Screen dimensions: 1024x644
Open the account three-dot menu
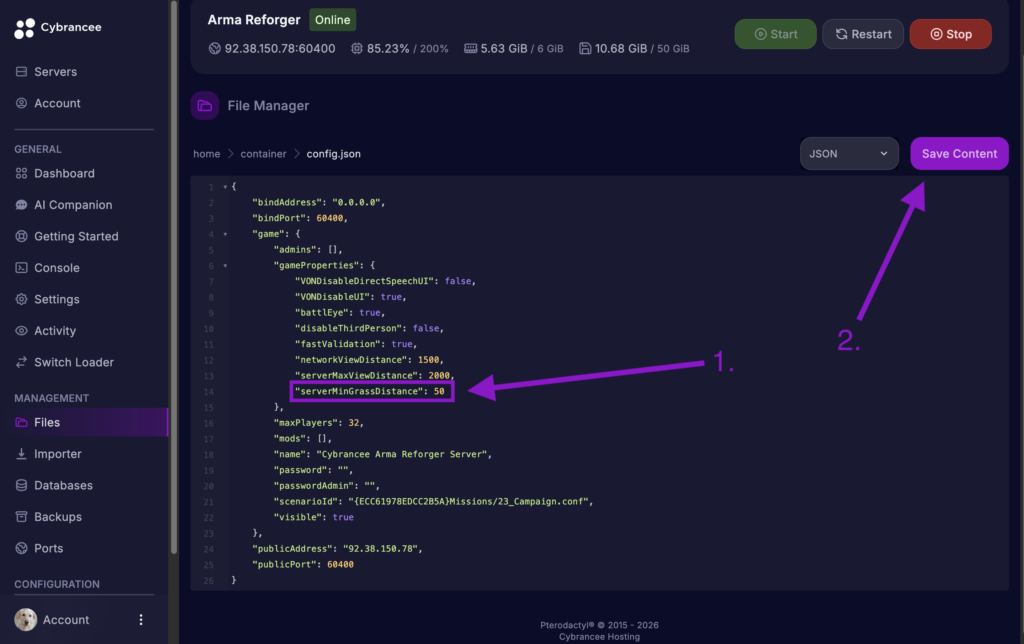click(x=141, y=620)
